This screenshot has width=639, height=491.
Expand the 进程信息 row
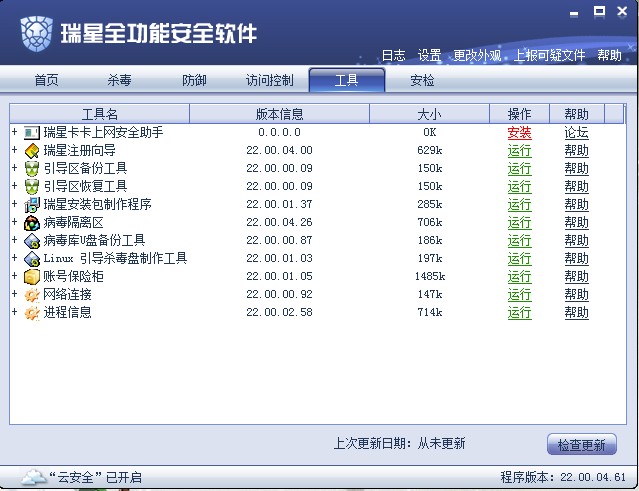pos(15,312)
